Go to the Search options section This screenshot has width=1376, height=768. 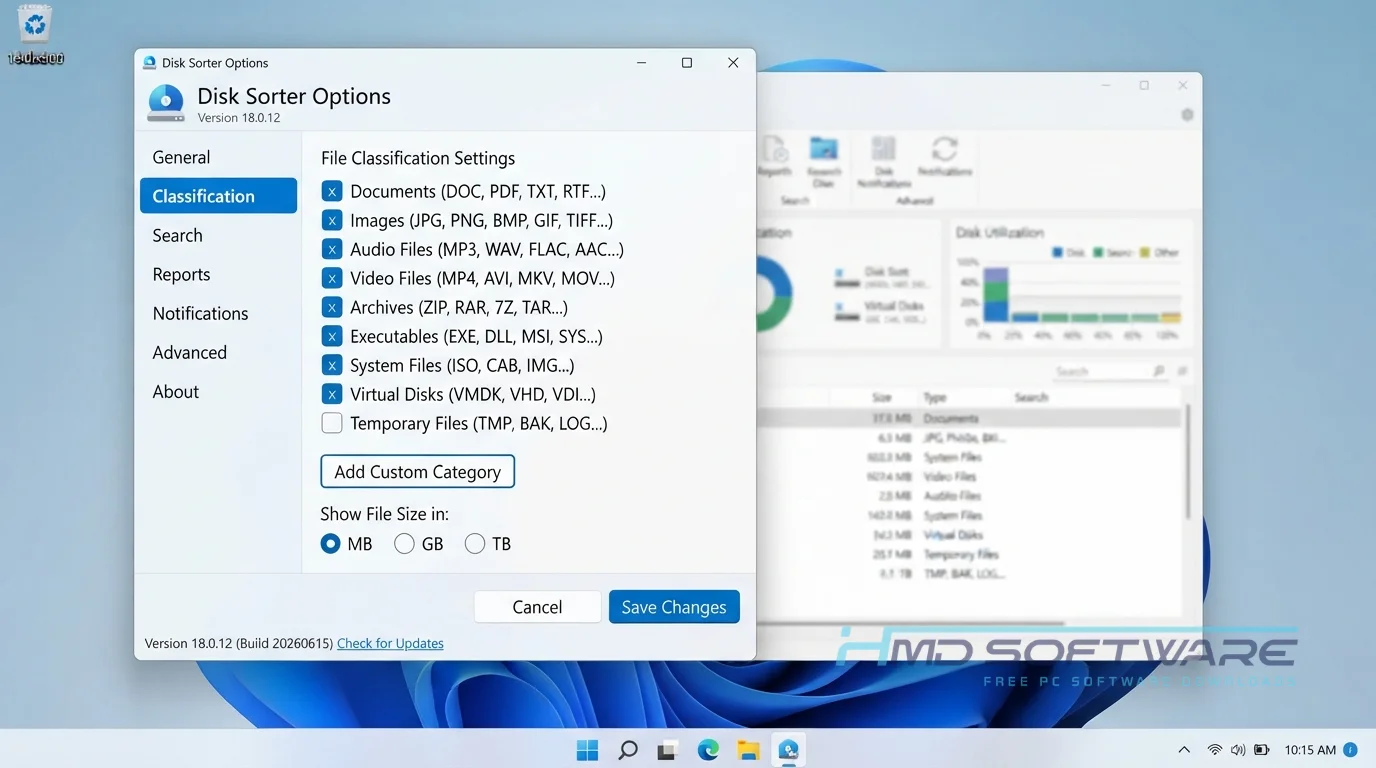click(218, 235)
